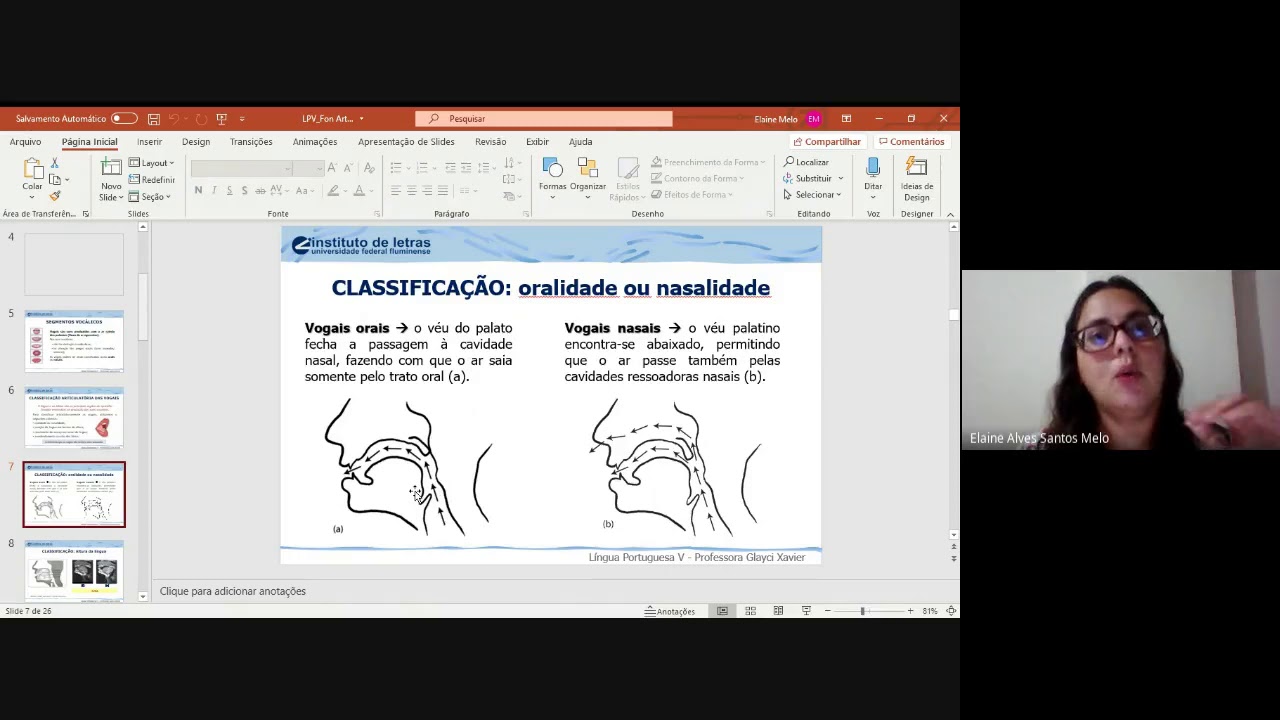
Task: Toggle underline S formatting
Action: click(x=229, y=190)
